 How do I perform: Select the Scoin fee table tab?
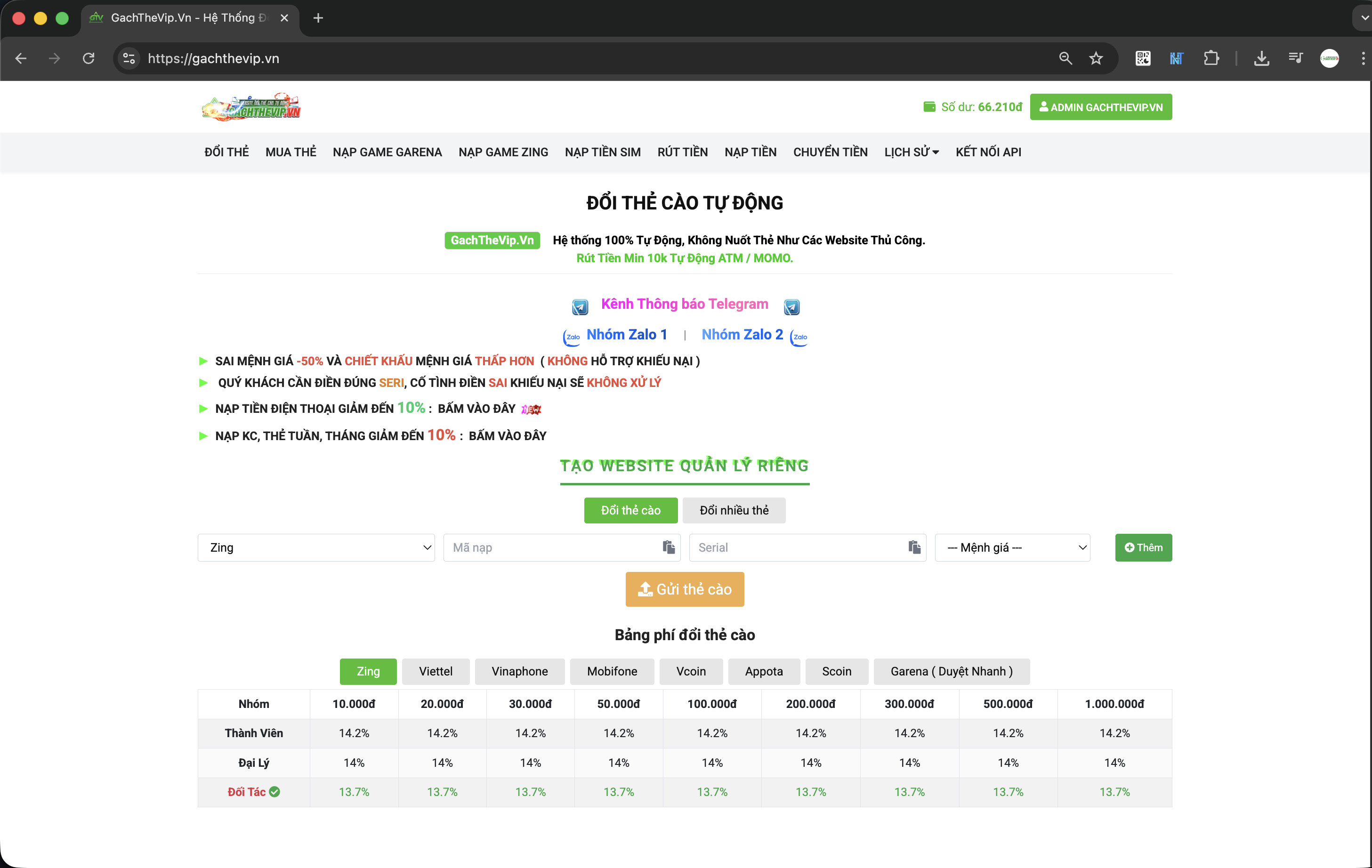836,672
